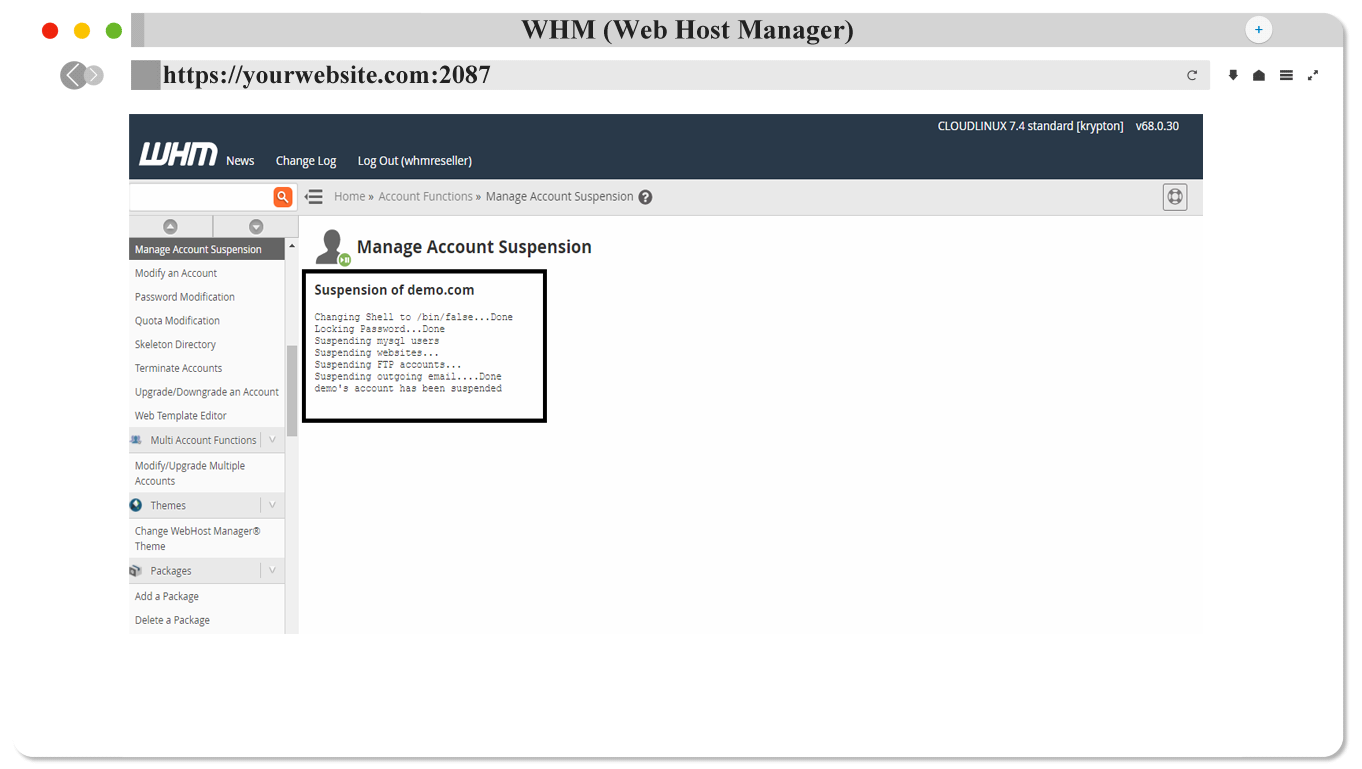Click Log Out (whmreseller)
The width and height of the screenshot is (1362, 769).
415,161
